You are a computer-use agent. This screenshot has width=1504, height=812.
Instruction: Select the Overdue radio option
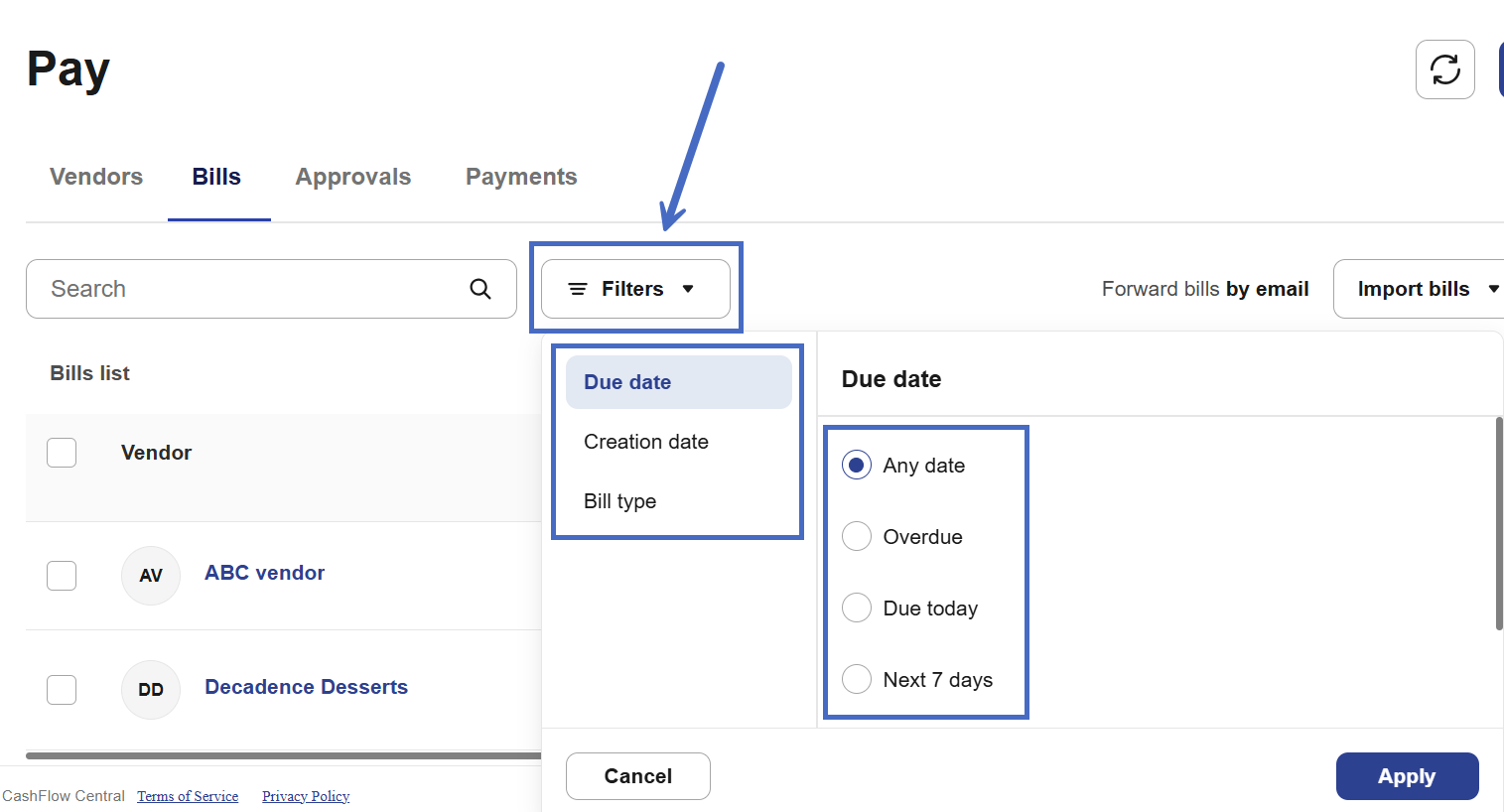pos(857,537)
